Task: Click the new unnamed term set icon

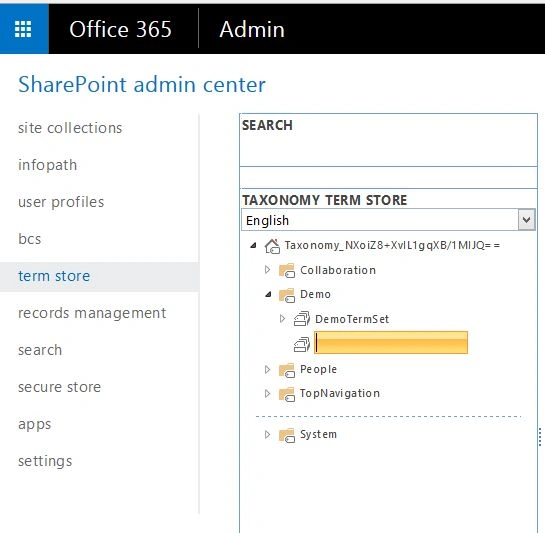Action: [302, 344]
